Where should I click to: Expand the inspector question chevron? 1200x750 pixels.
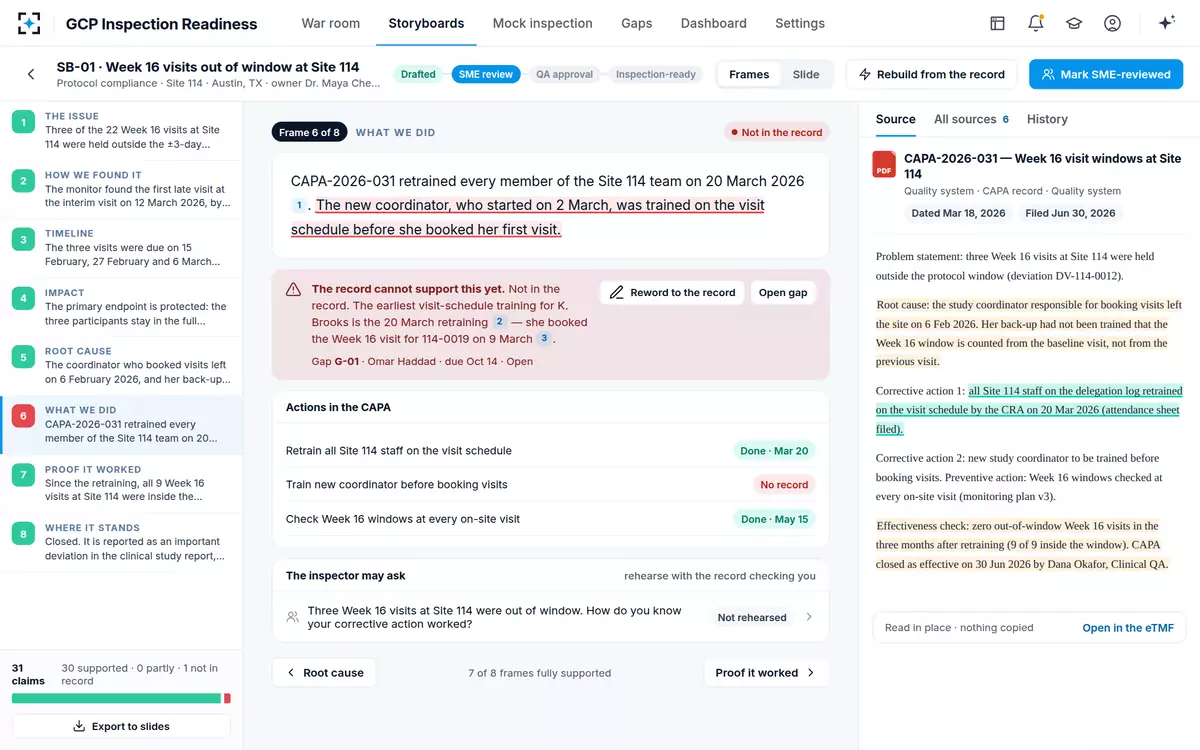tap(810, 617)
